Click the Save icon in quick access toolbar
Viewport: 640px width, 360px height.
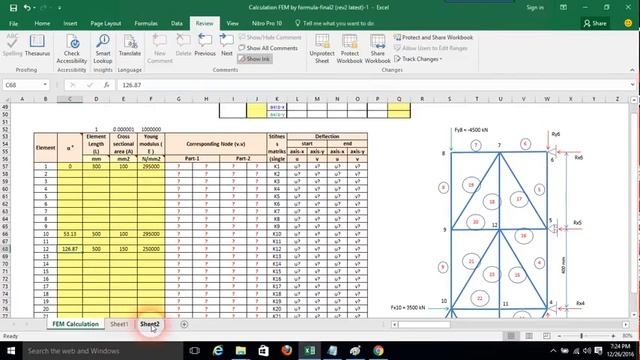[13, 8]
